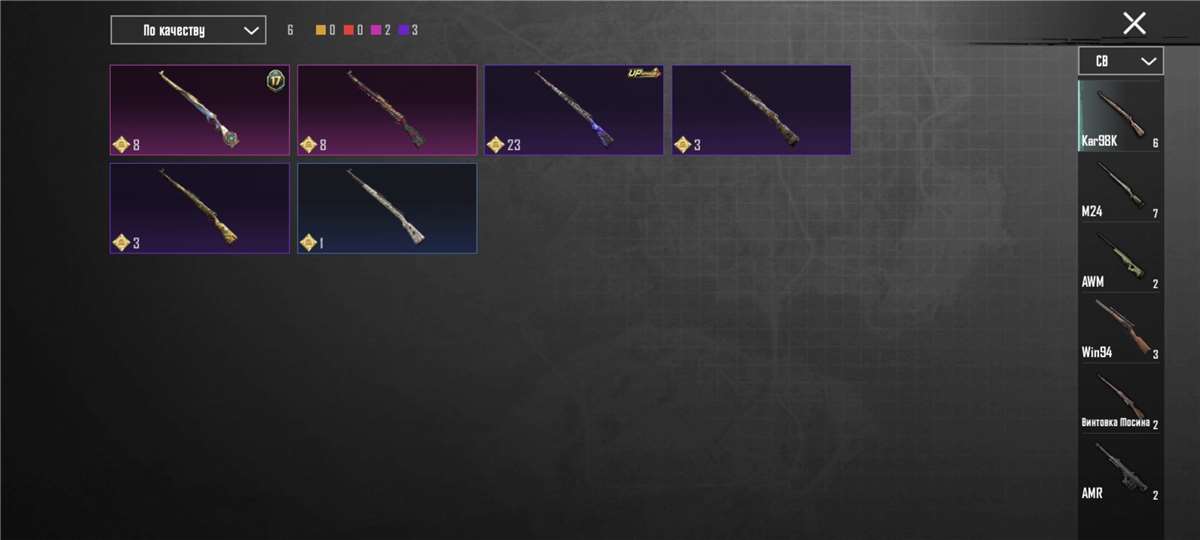The height and width of the screenshot is (540, 1200).
Task: Click the chevron arrow in sort dropdown
Action: pos(251,30)
